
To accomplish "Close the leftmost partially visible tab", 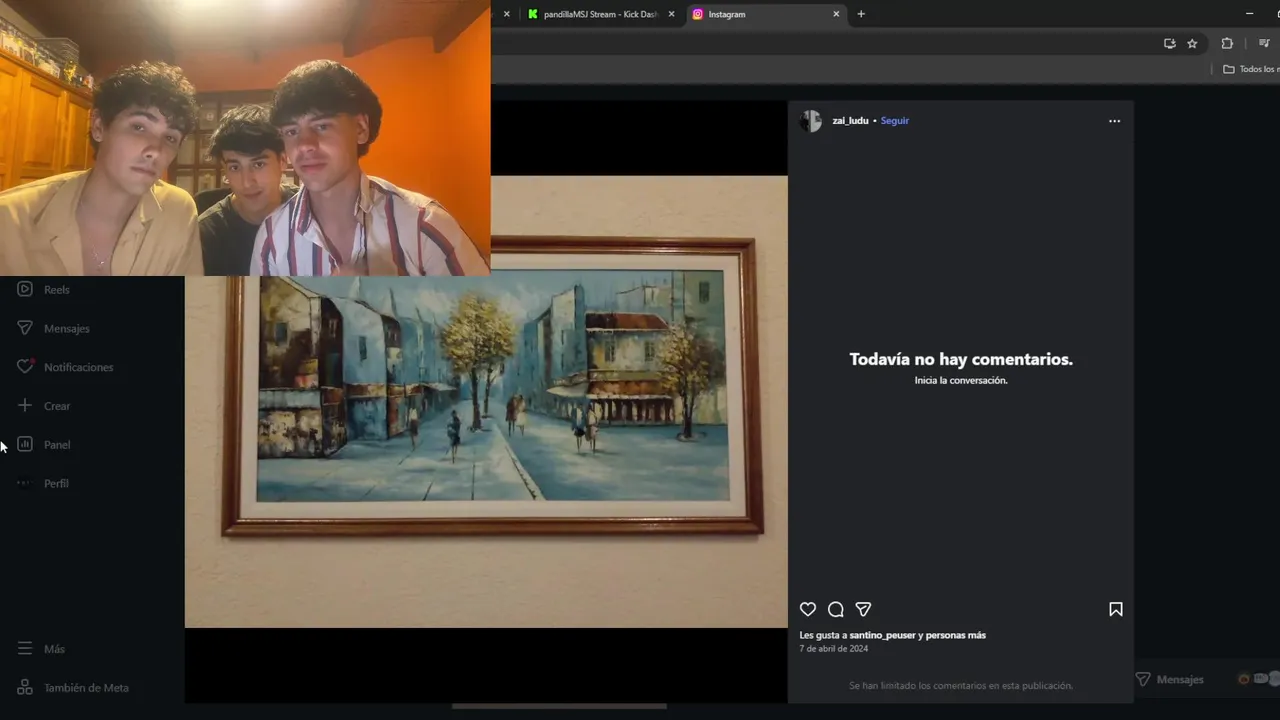I will (506, 14).
